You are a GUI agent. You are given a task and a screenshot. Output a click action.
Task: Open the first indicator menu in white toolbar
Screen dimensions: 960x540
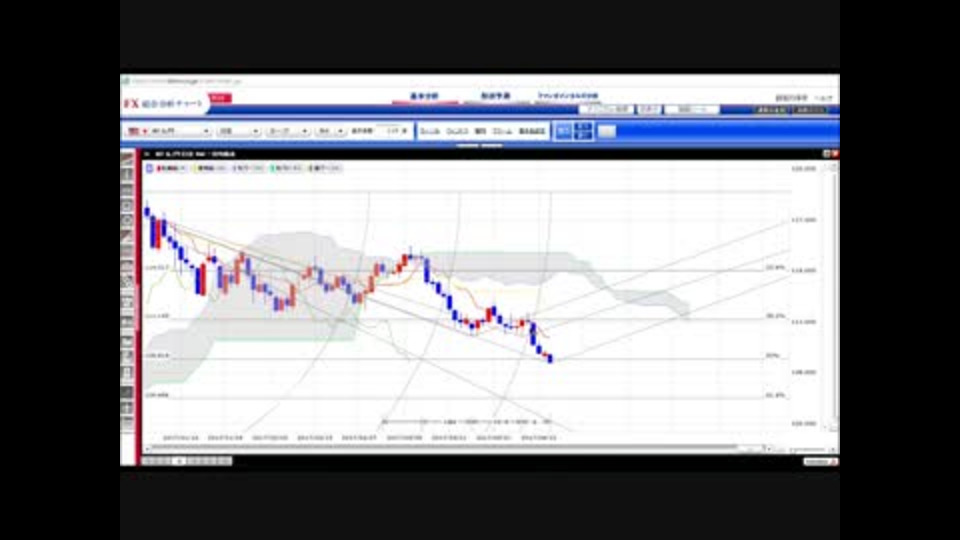pyautogui.click(x=430, y=131)
